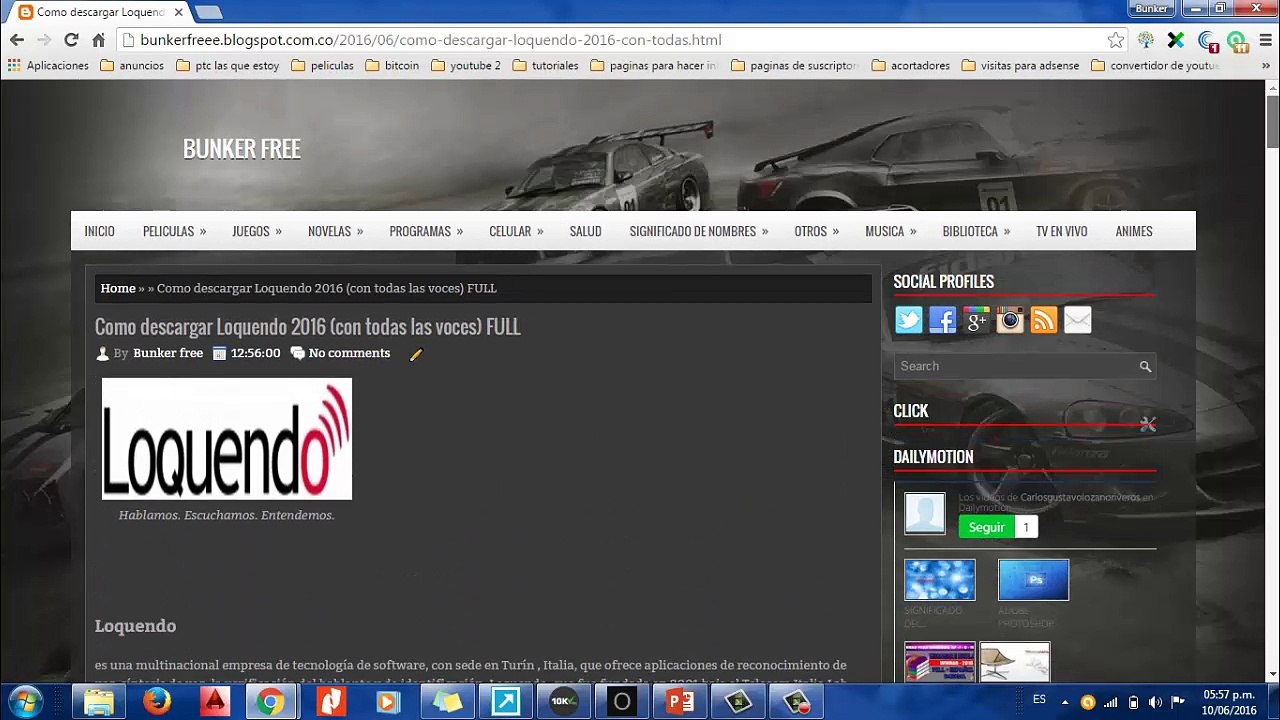Open a new browser tab
This screenshot has width=1280, height=720.
(208, 12)
